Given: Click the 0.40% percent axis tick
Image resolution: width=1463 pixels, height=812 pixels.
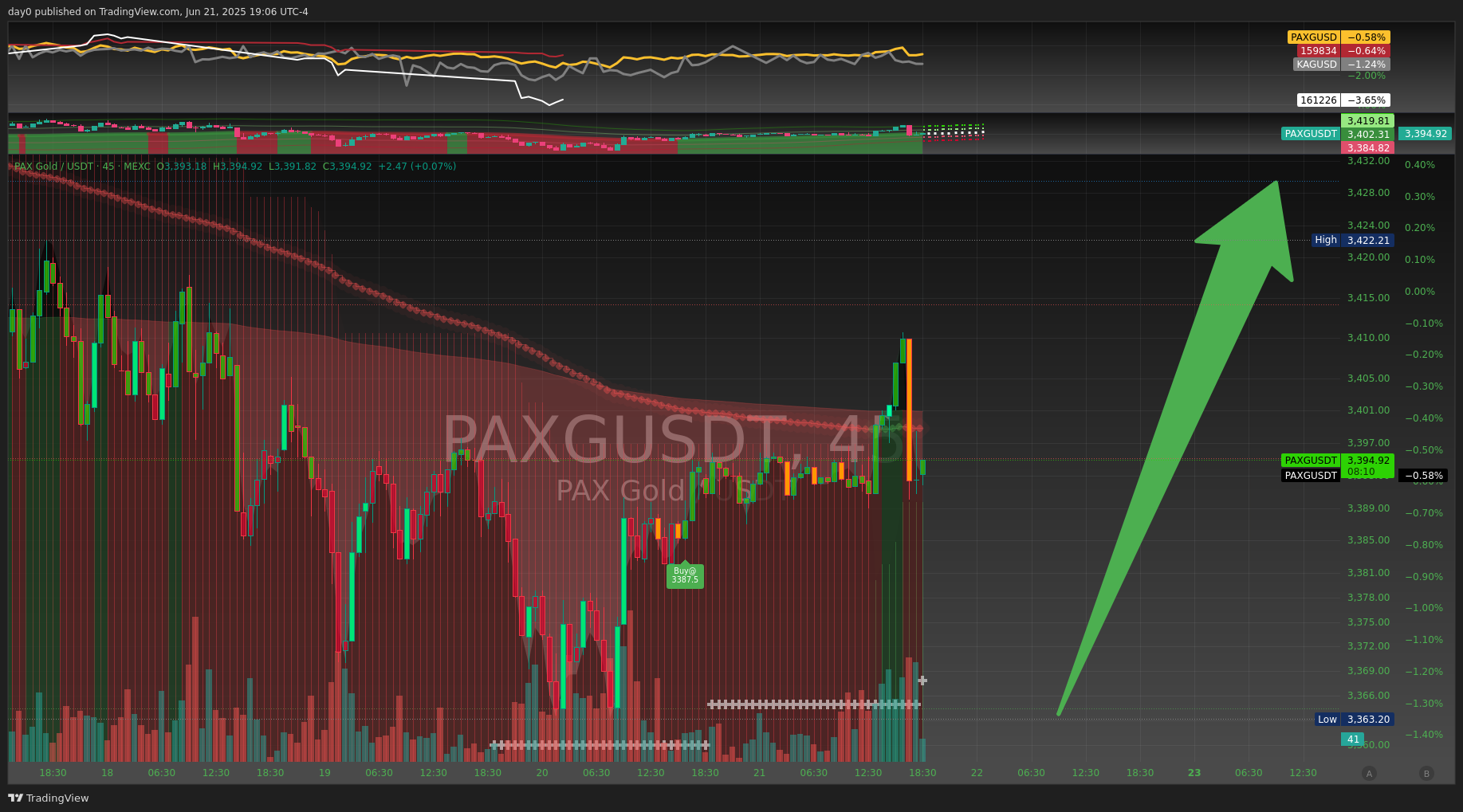Looking at the screenshot, I should (1420, 165).
